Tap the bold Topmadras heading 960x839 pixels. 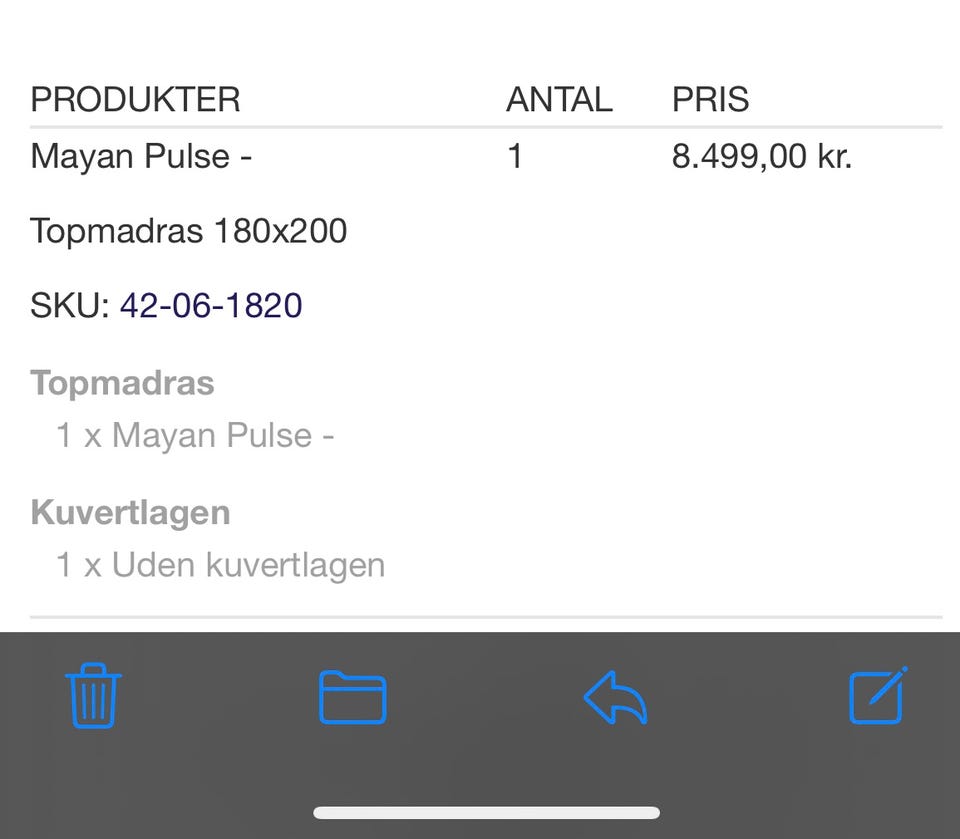[x=122, y=383]
